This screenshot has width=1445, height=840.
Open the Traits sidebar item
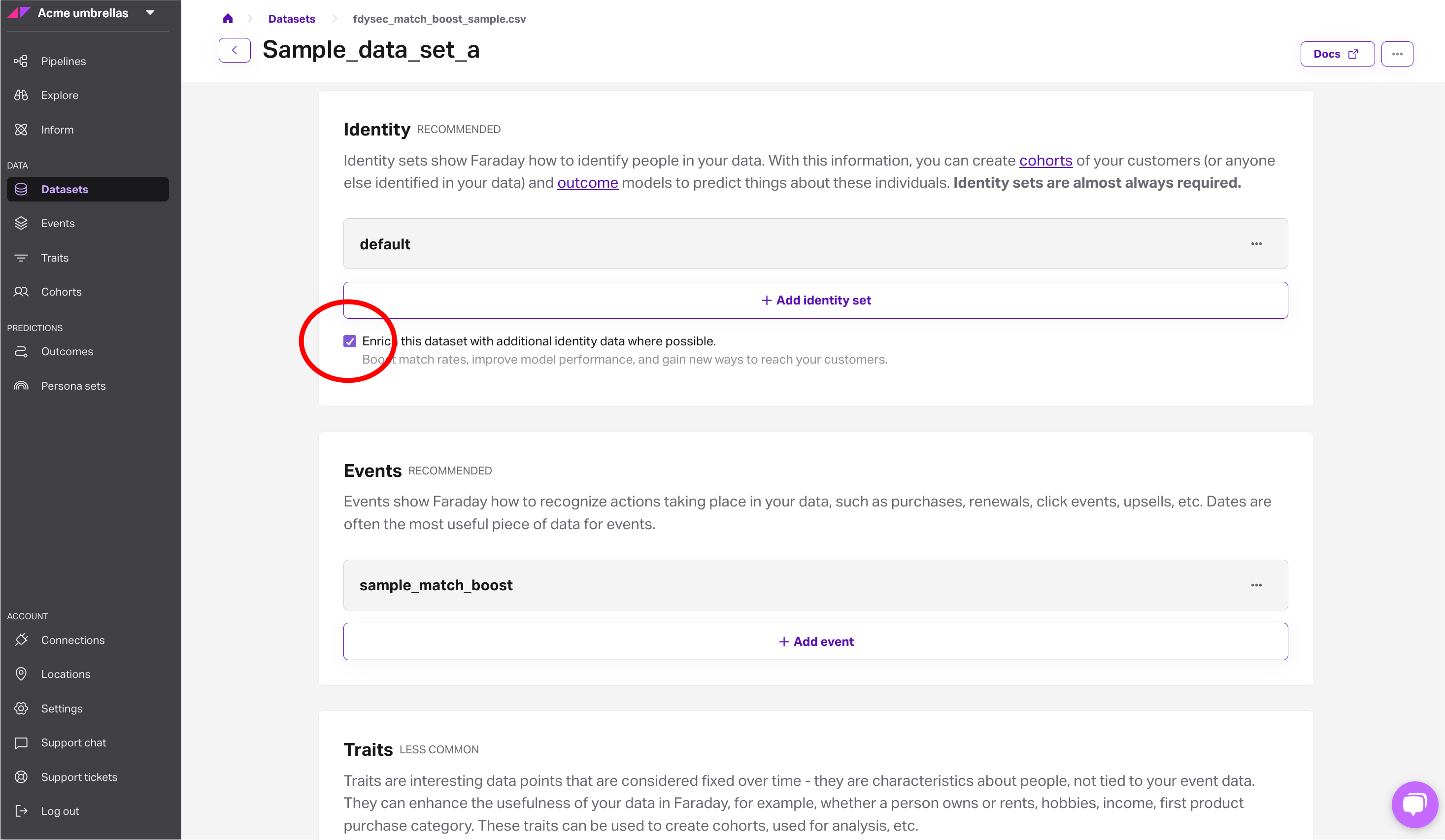[55, 258]
